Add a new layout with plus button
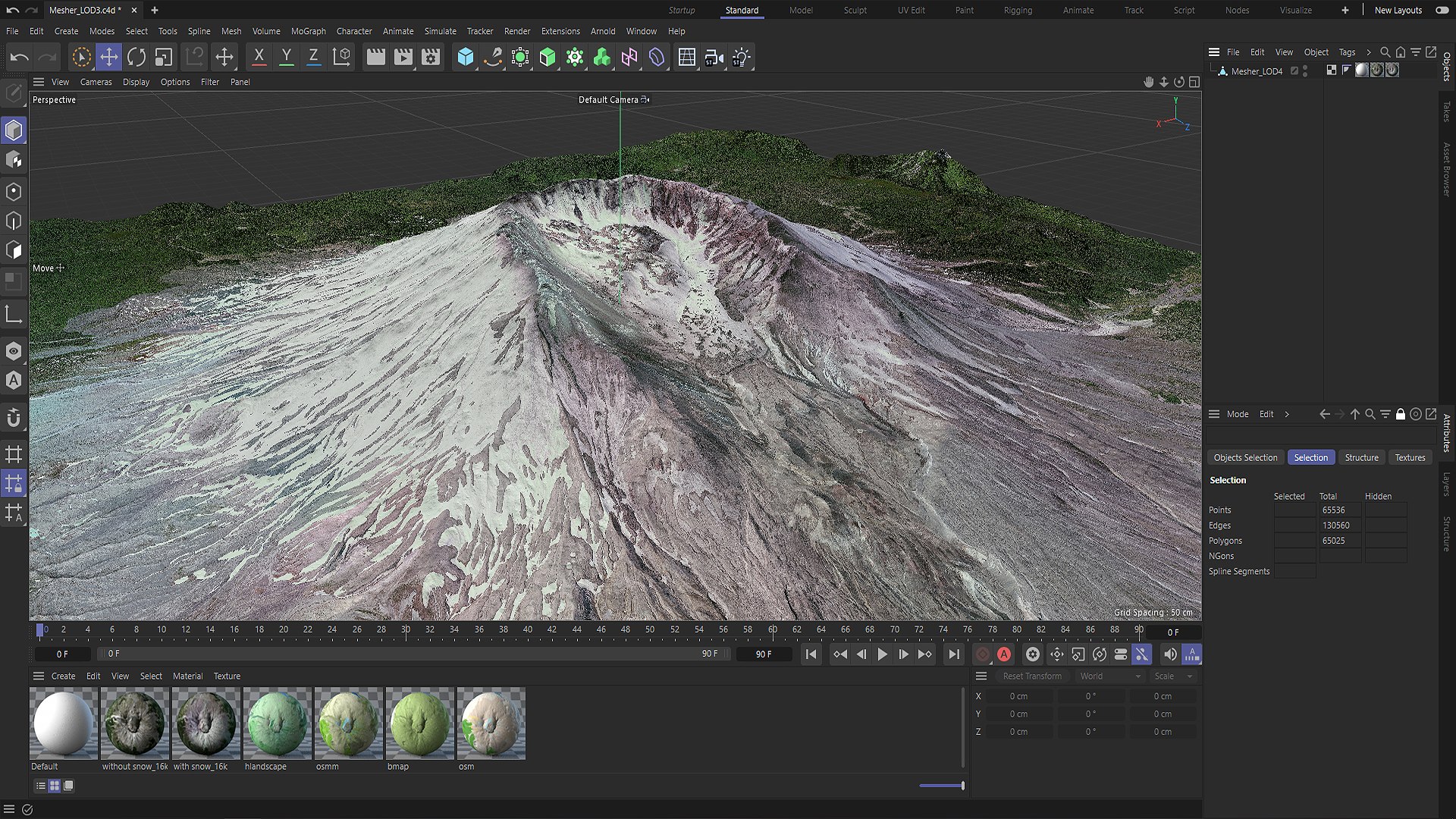Image resolution: width=1456 pixels, height=819 pixels. (1345, 10)
